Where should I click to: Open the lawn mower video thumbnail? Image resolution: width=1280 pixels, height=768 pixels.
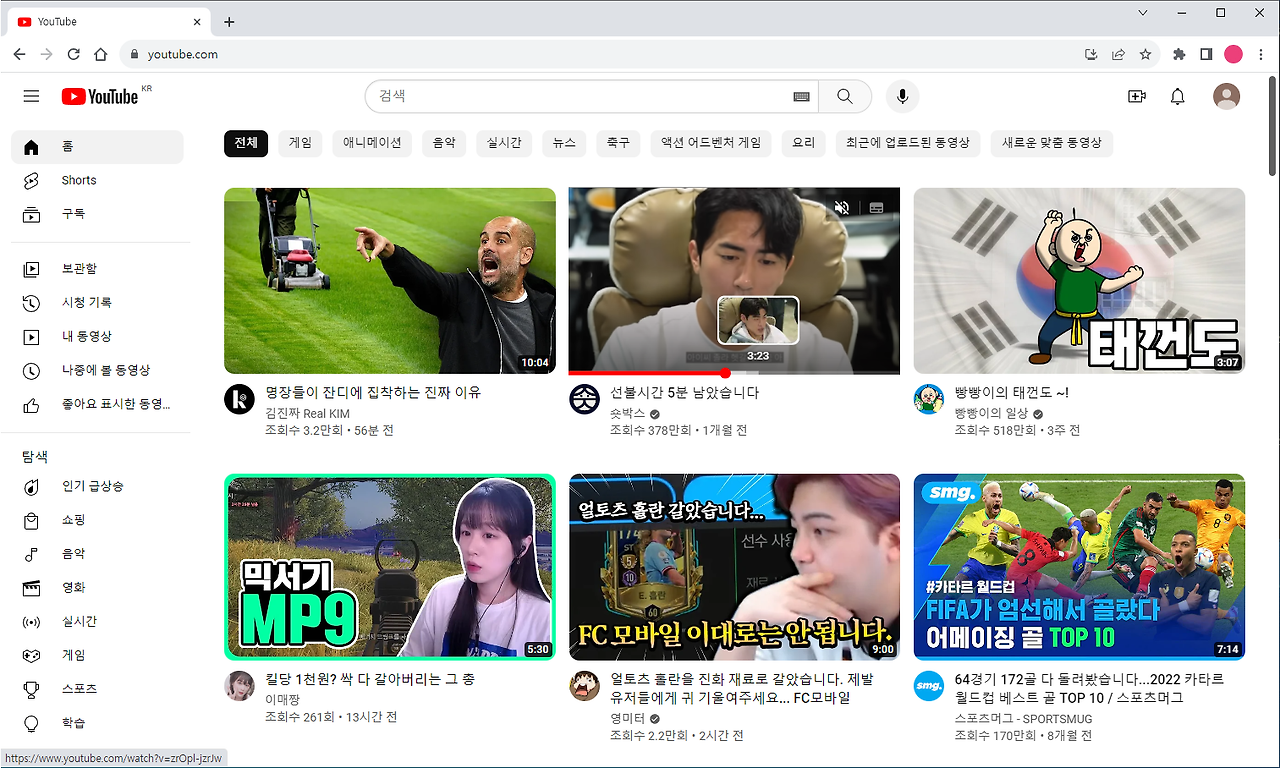click(x=390, y=281)
